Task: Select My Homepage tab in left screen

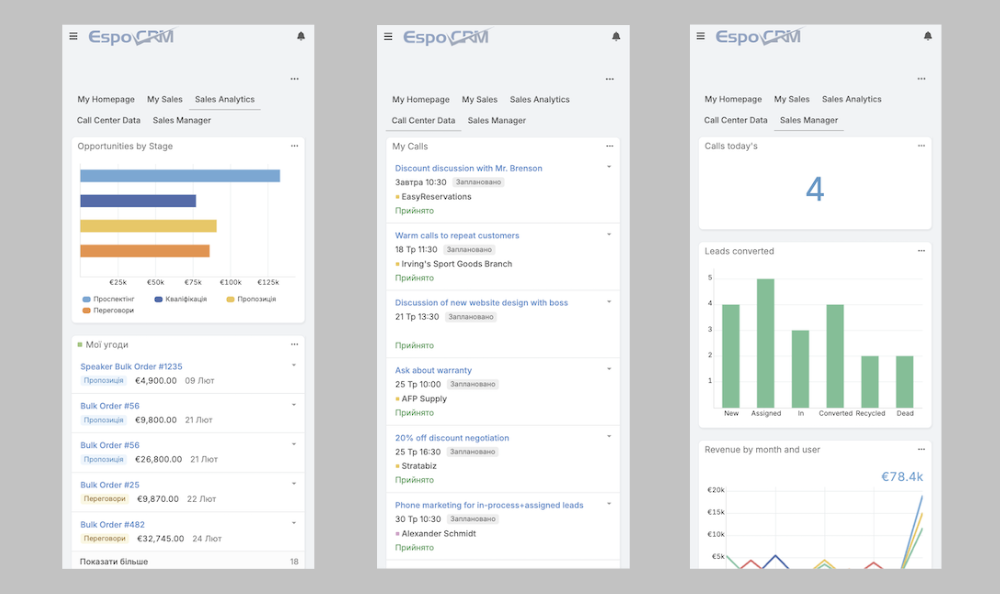Action: 106,100
